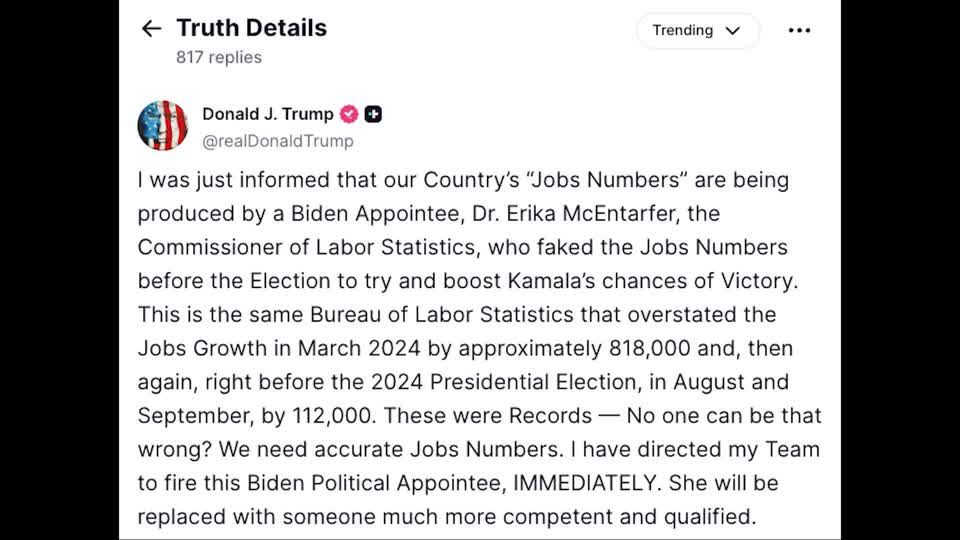Open the Donald J. Trump profile name
This screenshot has height=540, width=960.
tap(268, 114)
